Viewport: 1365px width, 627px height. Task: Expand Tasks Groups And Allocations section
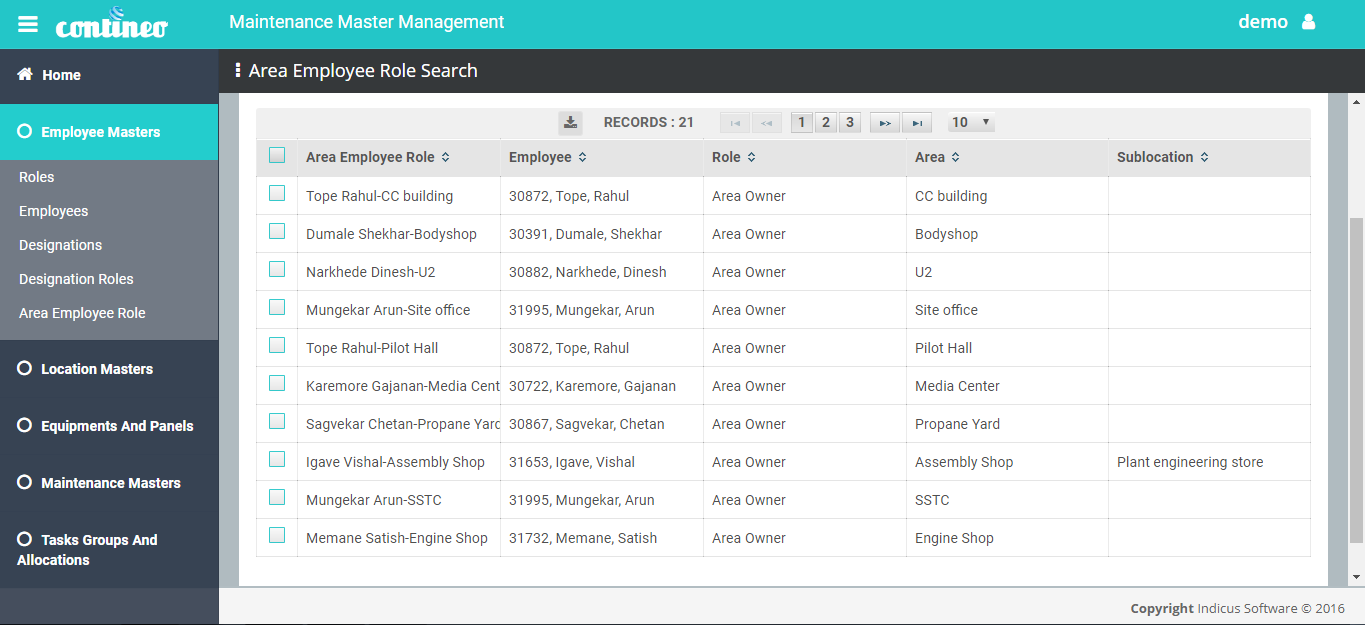(109, 550)
